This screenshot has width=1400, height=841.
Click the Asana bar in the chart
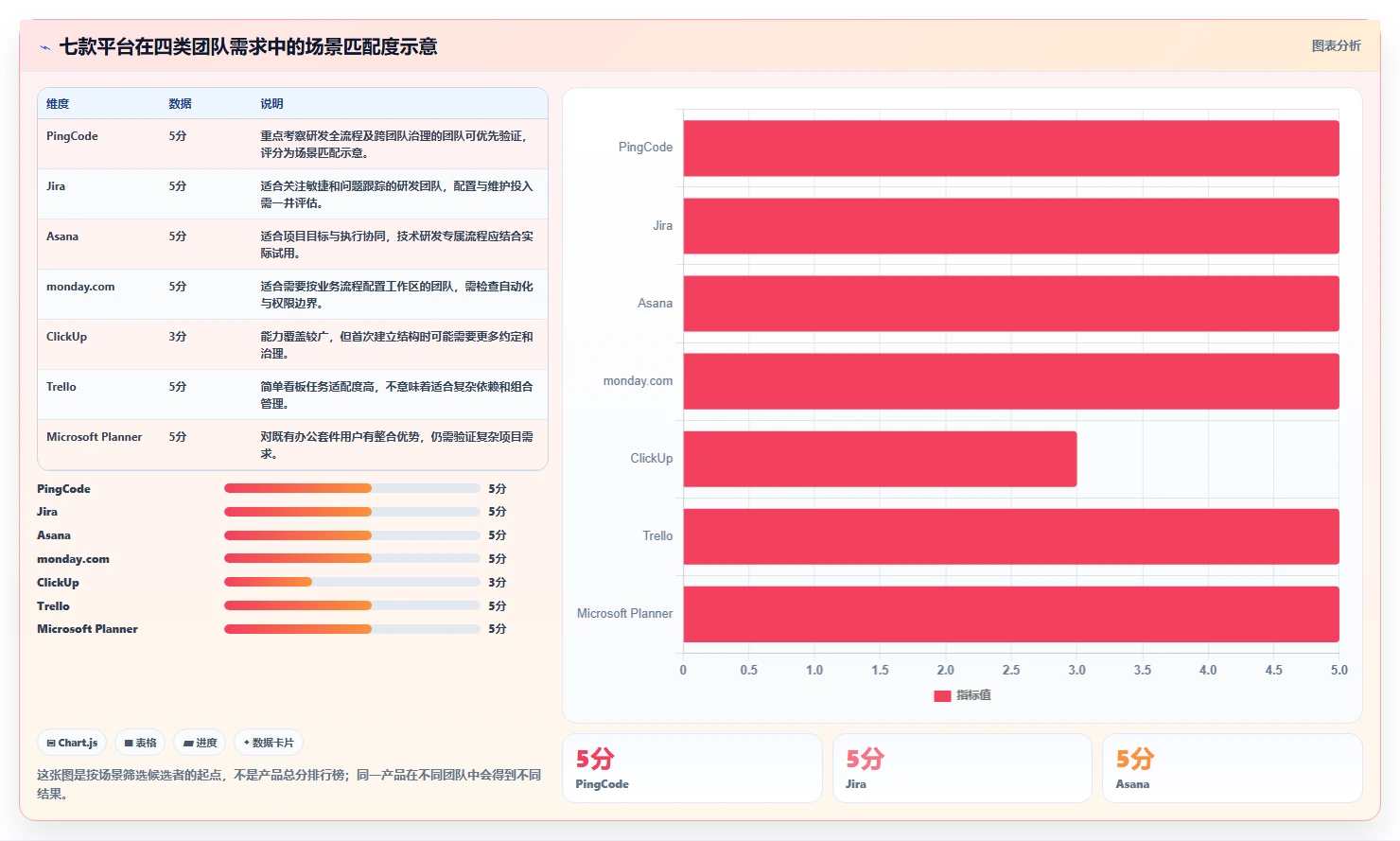(x=1011, y=303)
